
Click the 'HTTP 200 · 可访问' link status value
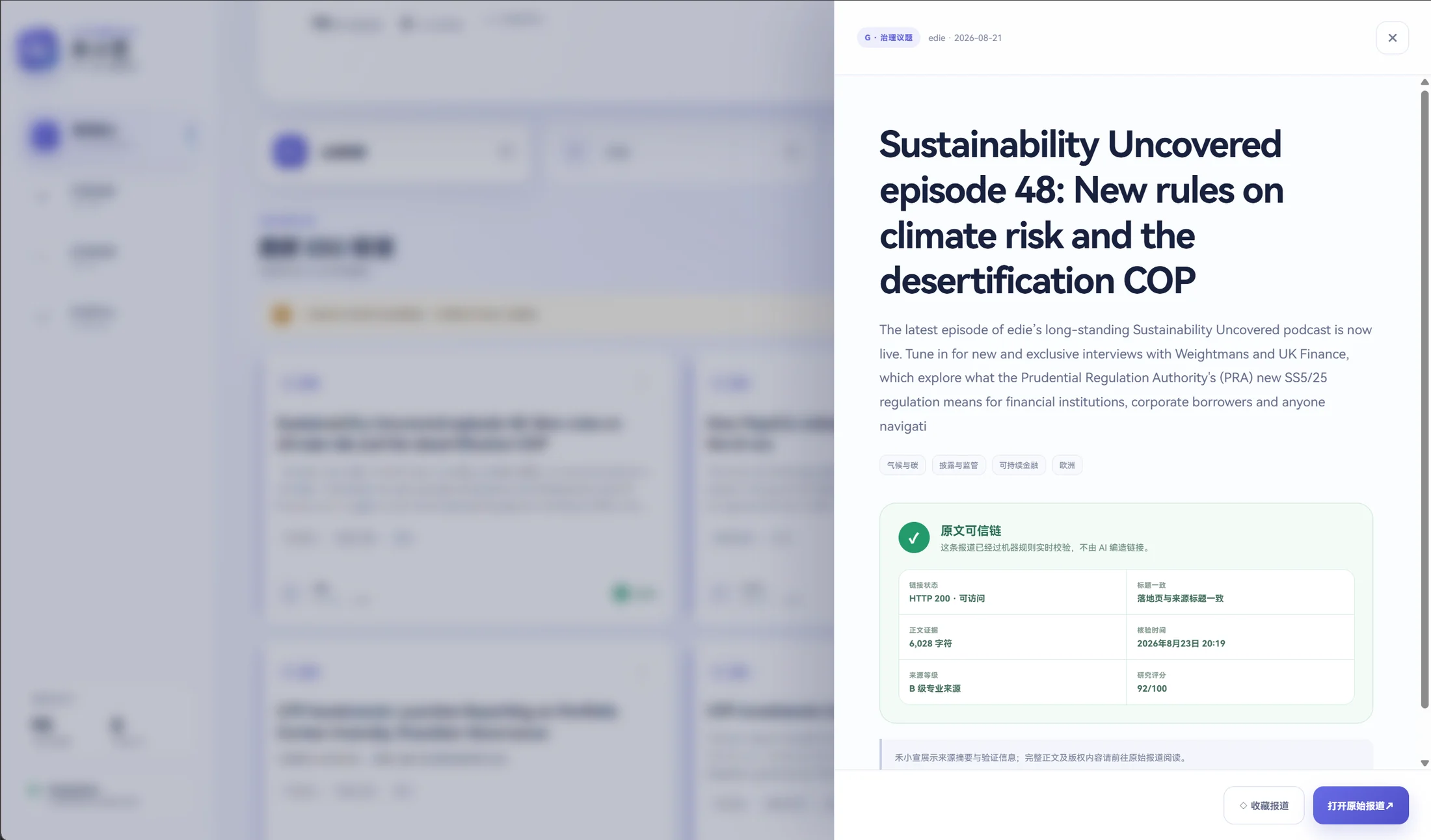(x=947, y=598)
